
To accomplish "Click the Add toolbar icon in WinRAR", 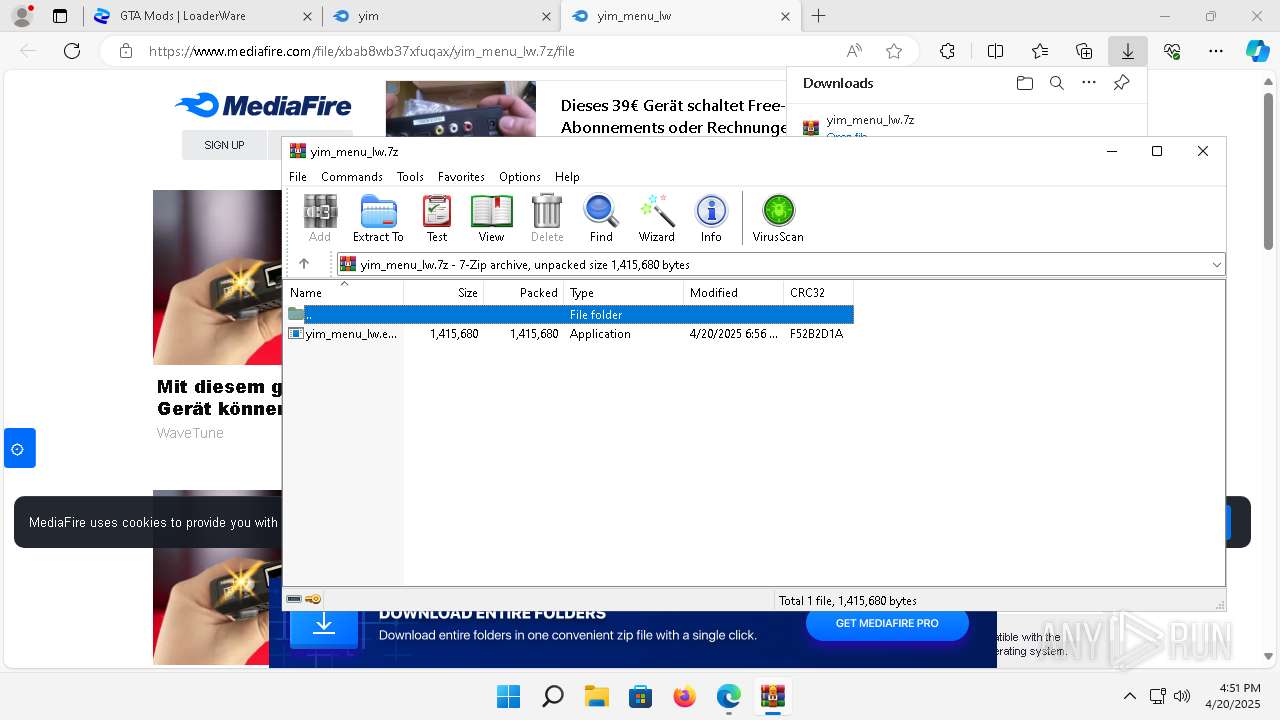I will coord(320,218).
